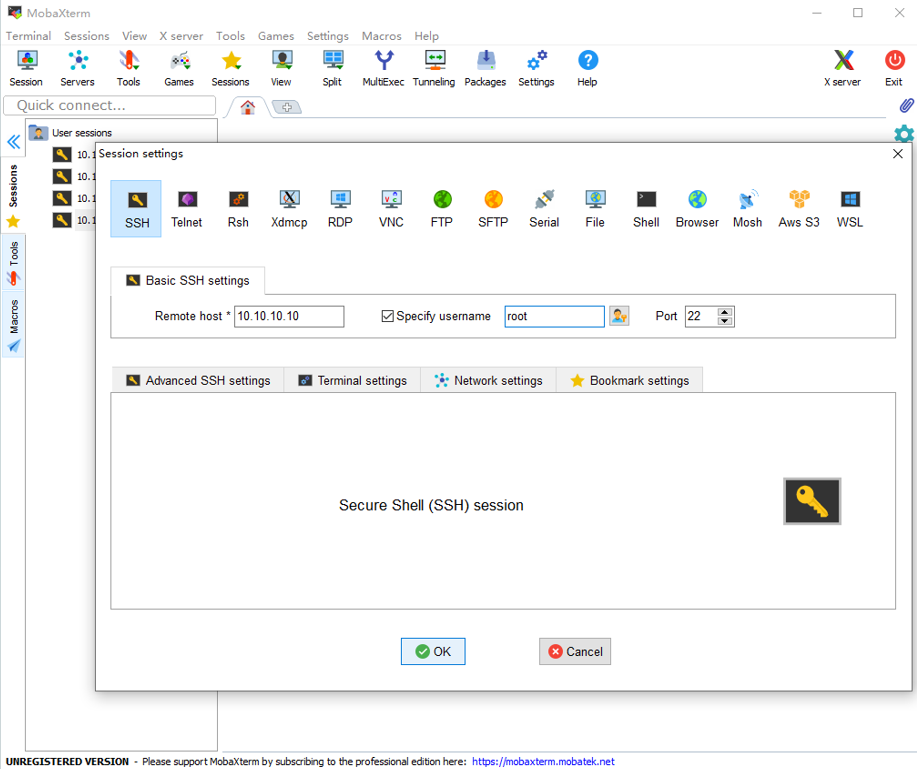Open Tools in main toolbar
This screenshot has width=917, height=769.
point(128,68)
